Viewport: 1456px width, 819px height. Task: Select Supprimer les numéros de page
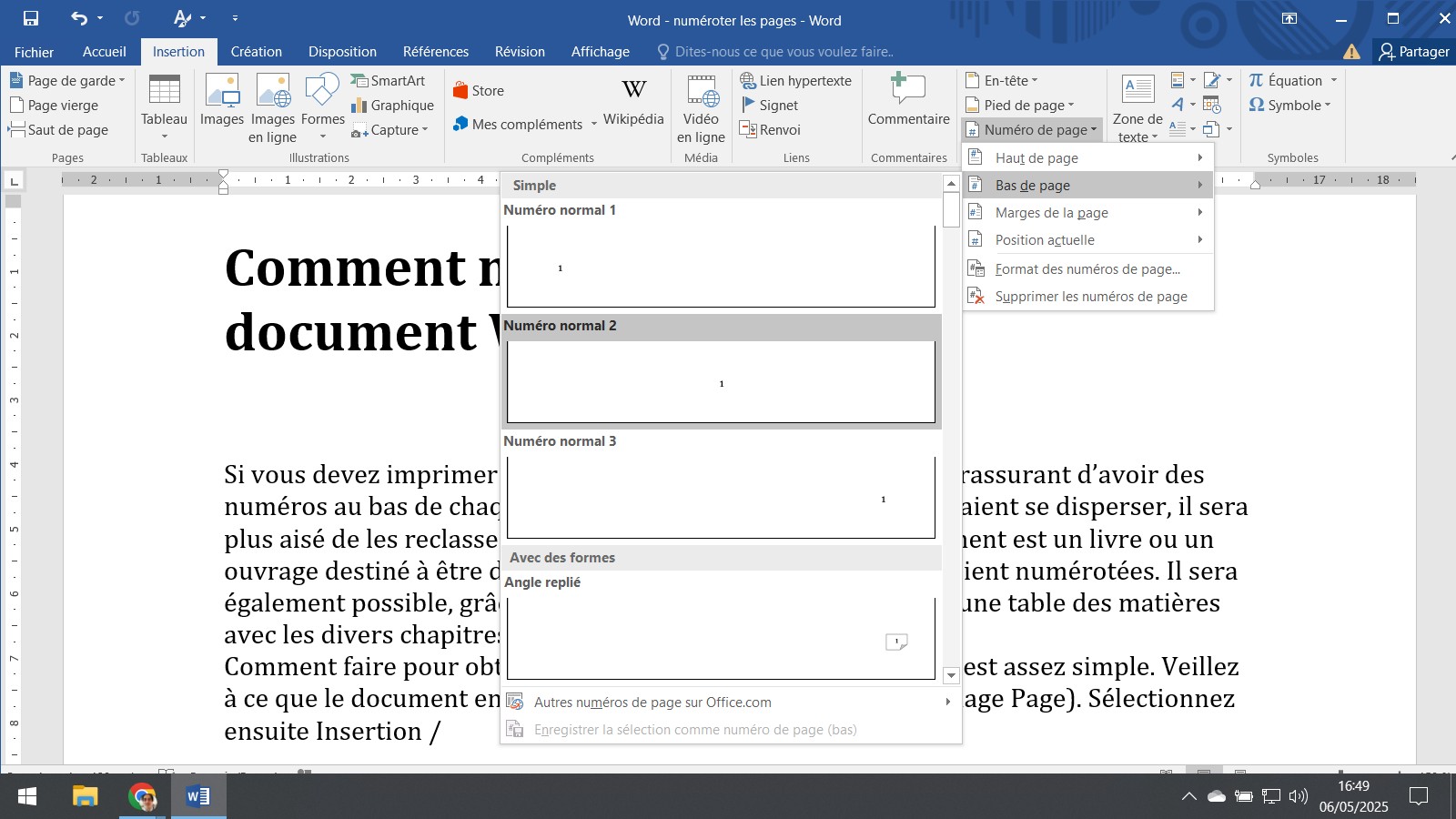tap(1088, 296)
